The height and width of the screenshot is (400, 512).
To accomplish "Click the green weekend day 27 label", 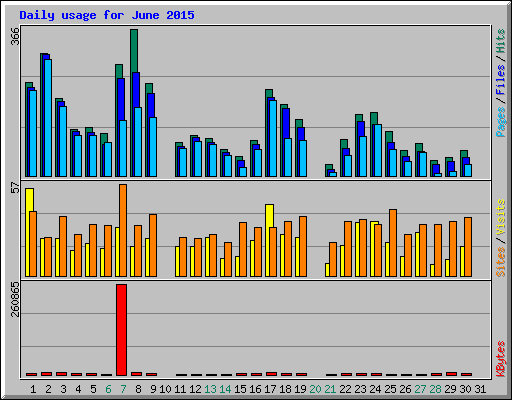I will [420, 389].
